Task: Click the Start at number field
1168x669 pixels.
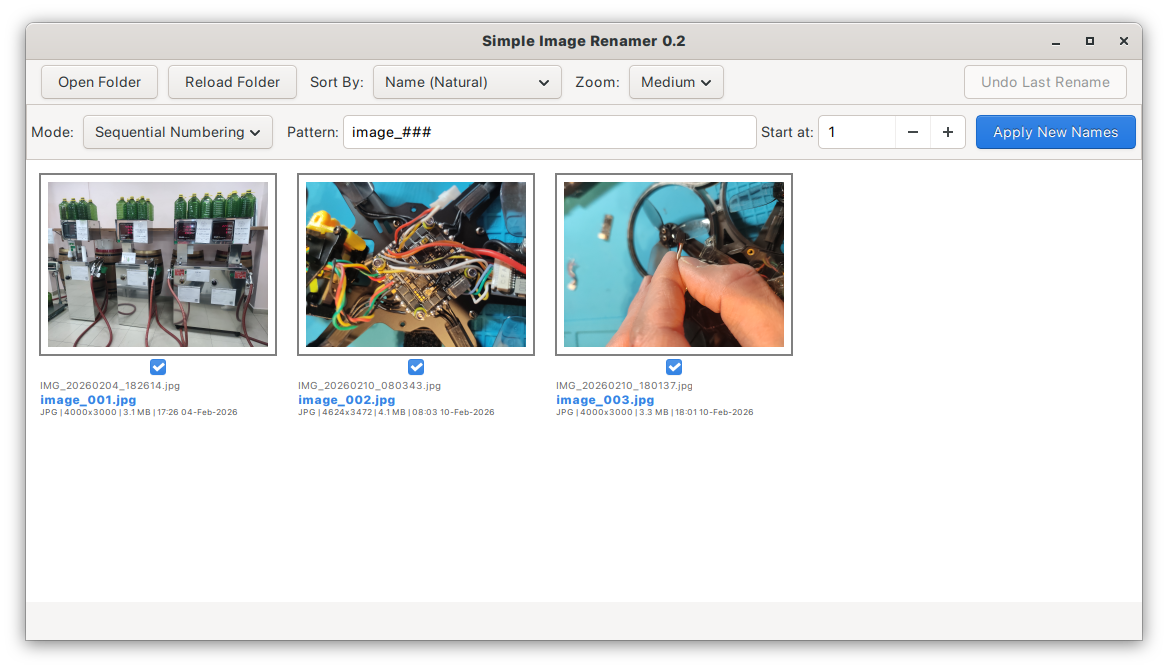Action: tap(856, 132)
